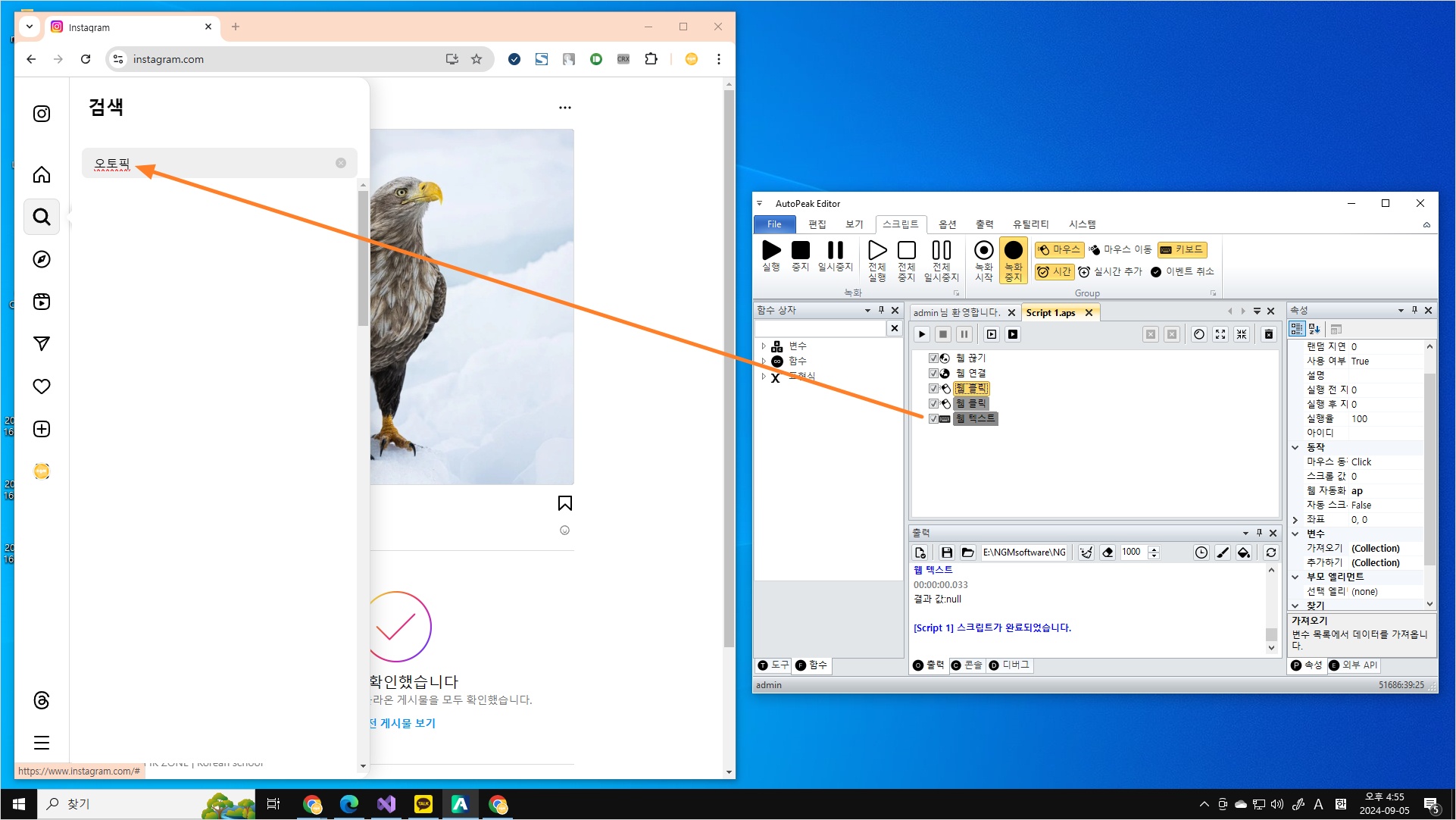Screen dimensions: 1456x820
Task: Click the fullscreen expand-arrows icon in script toolbar
Action: pos(1220,334)
